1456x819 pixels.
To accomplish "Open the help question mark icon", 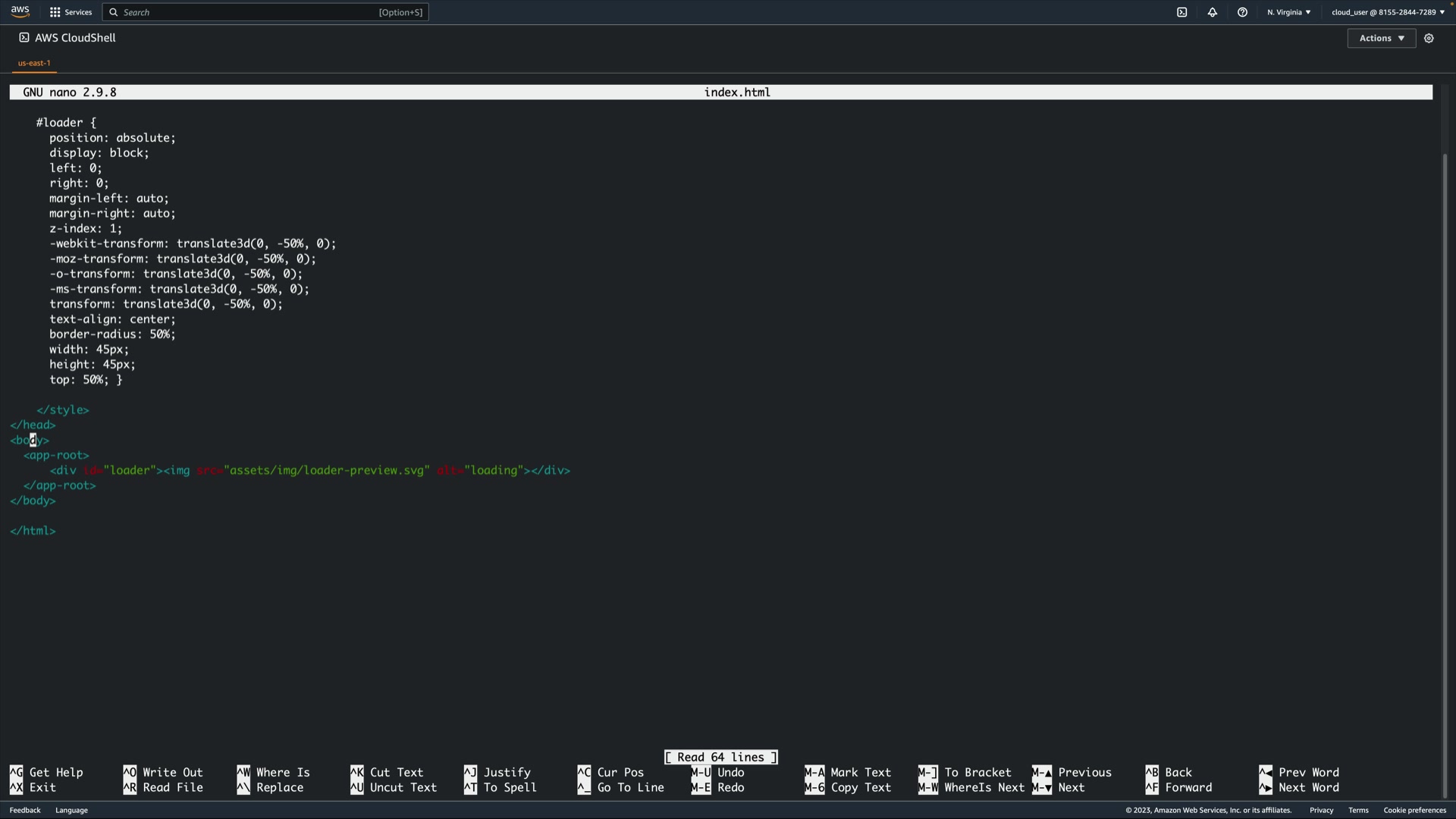I will (1242, 12).
